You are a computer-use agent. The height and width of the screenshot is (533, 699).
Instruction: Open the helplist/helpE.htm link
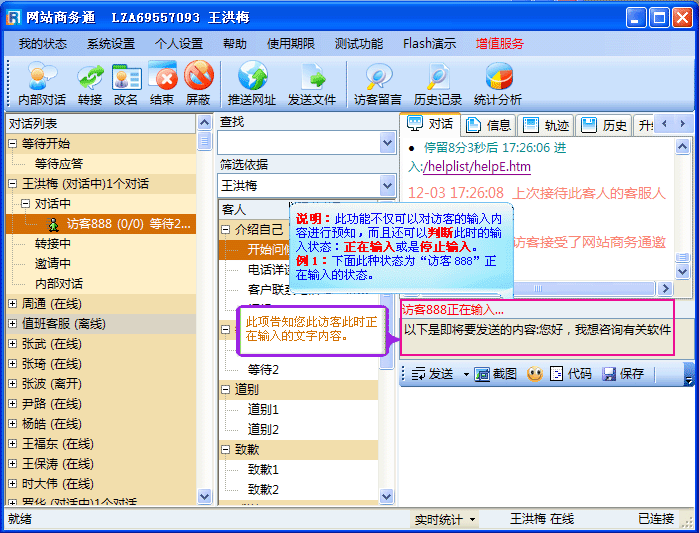coord(477,166)
